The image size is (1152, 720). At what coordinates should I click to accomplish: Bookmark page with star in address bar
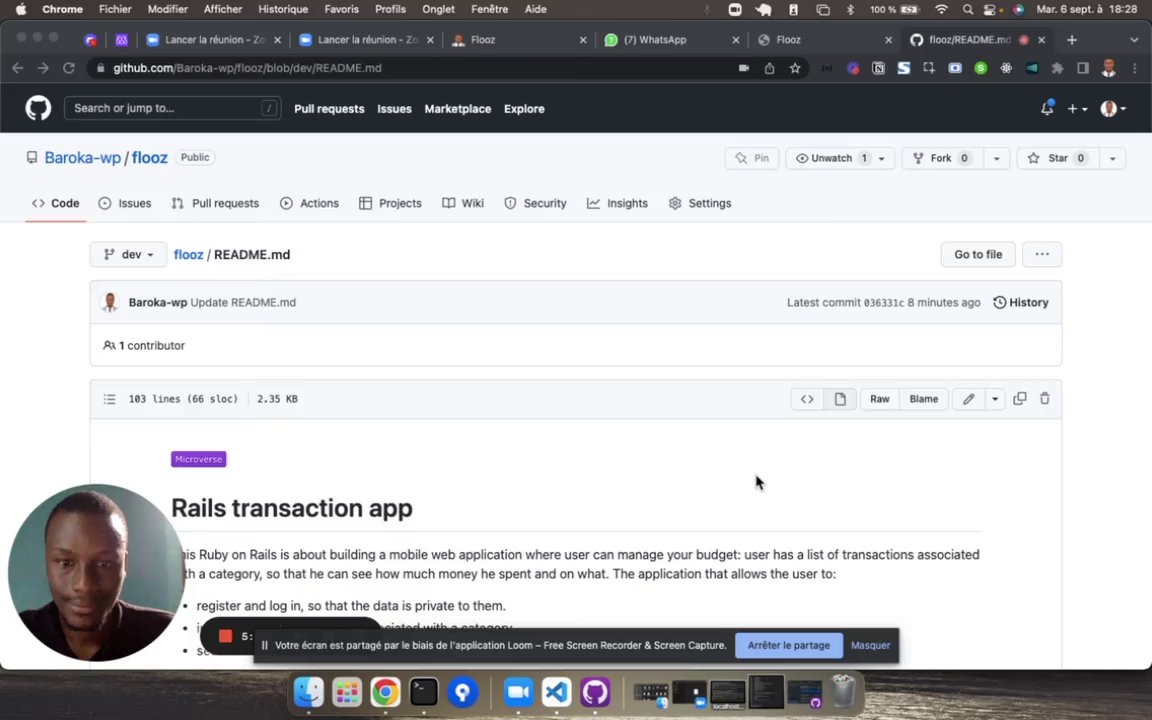[x=795, y=68]
